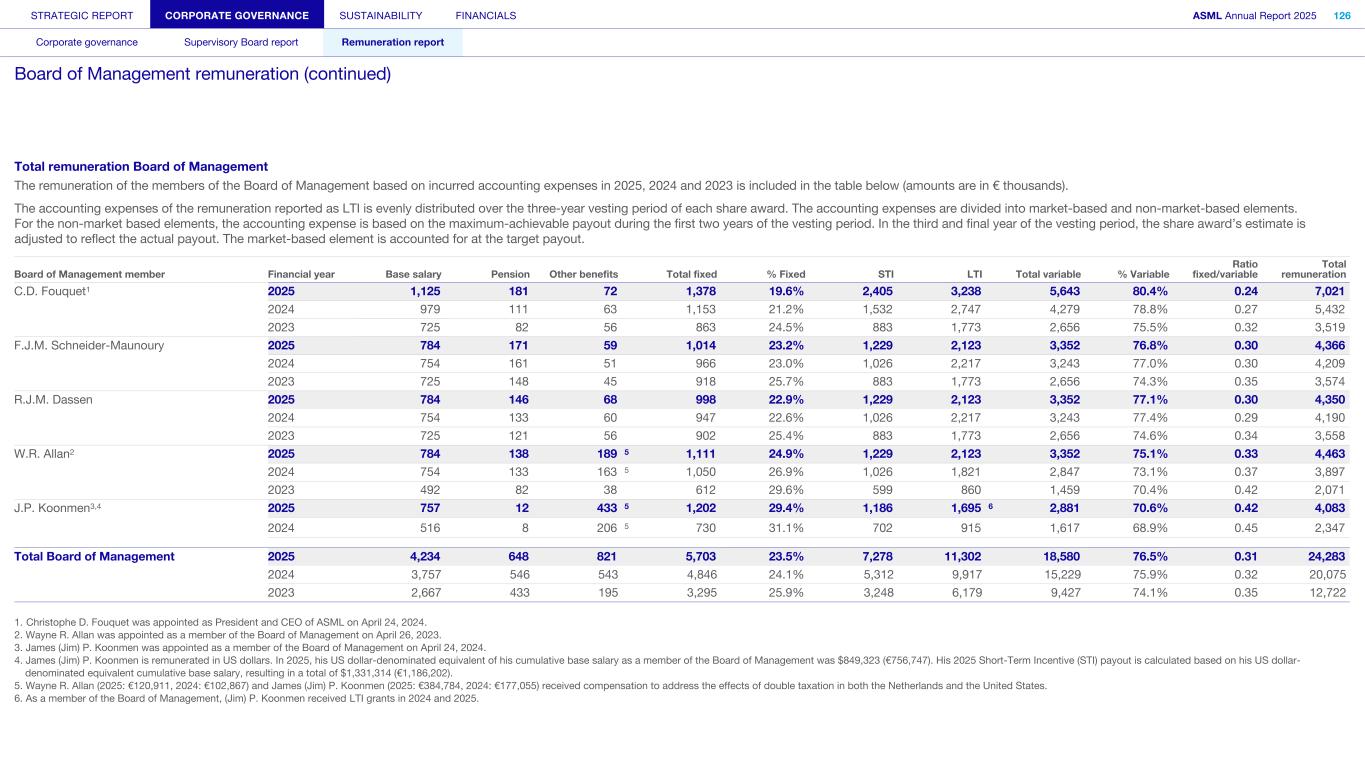This screenshot has height=769, width=1365.
Task: Click the Total Board of Management row label
Action: (x=94, y=556)
